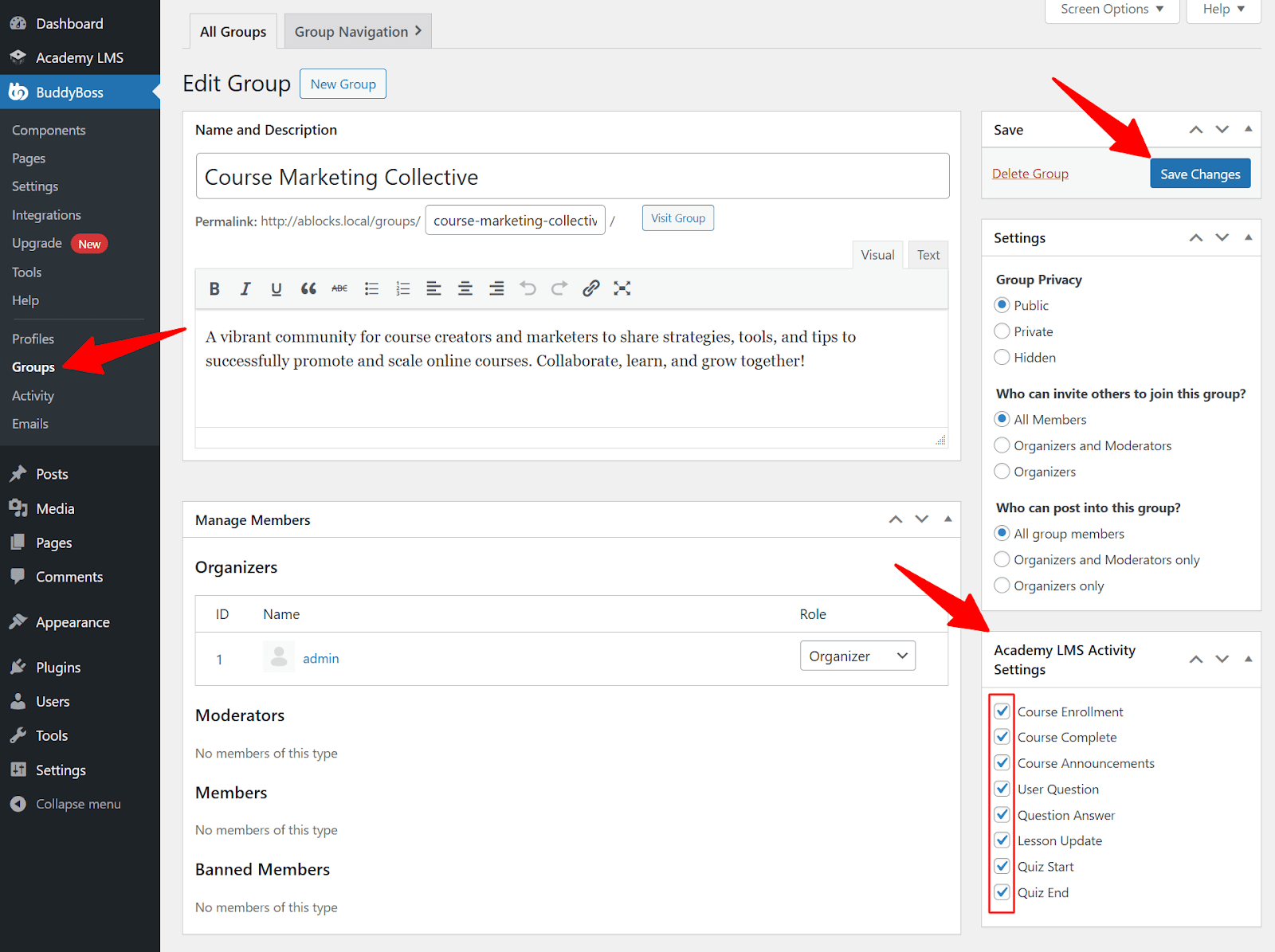
Task: Apply italic formatting to the description
Action: [x=245, y=288]
